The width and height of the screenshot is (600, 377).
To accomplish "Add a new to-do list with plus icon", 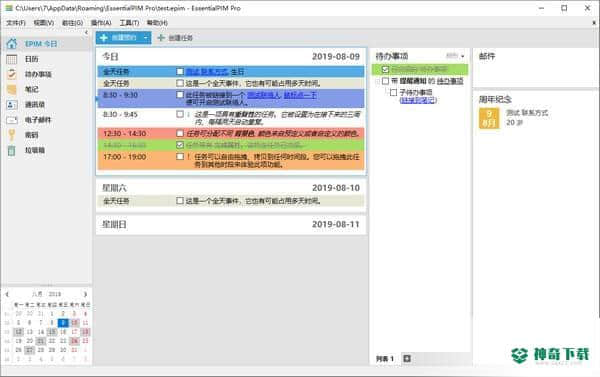I will coord(407,359).
